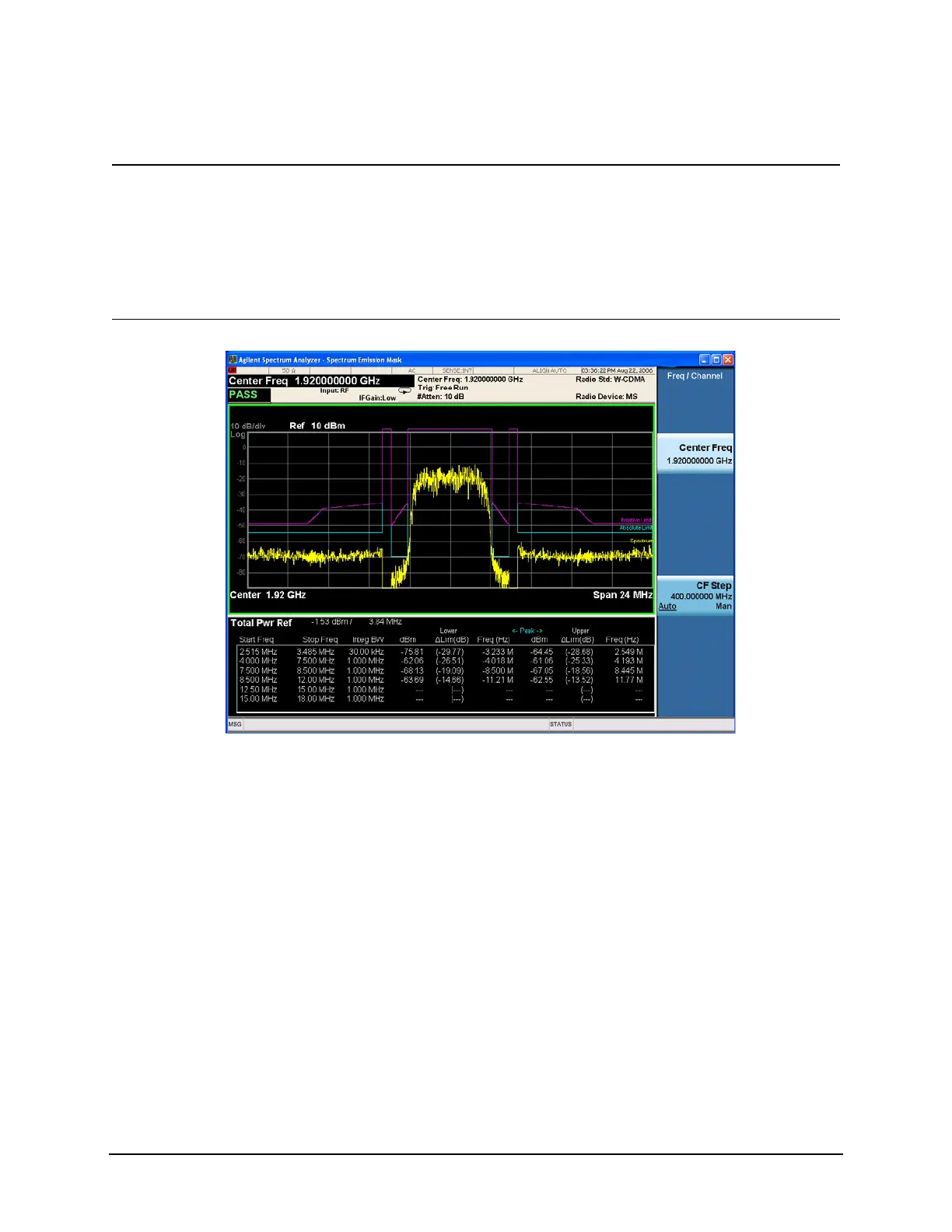
Task: Maximize the Spectrum Analyzer window
Action: click(716, 360)
